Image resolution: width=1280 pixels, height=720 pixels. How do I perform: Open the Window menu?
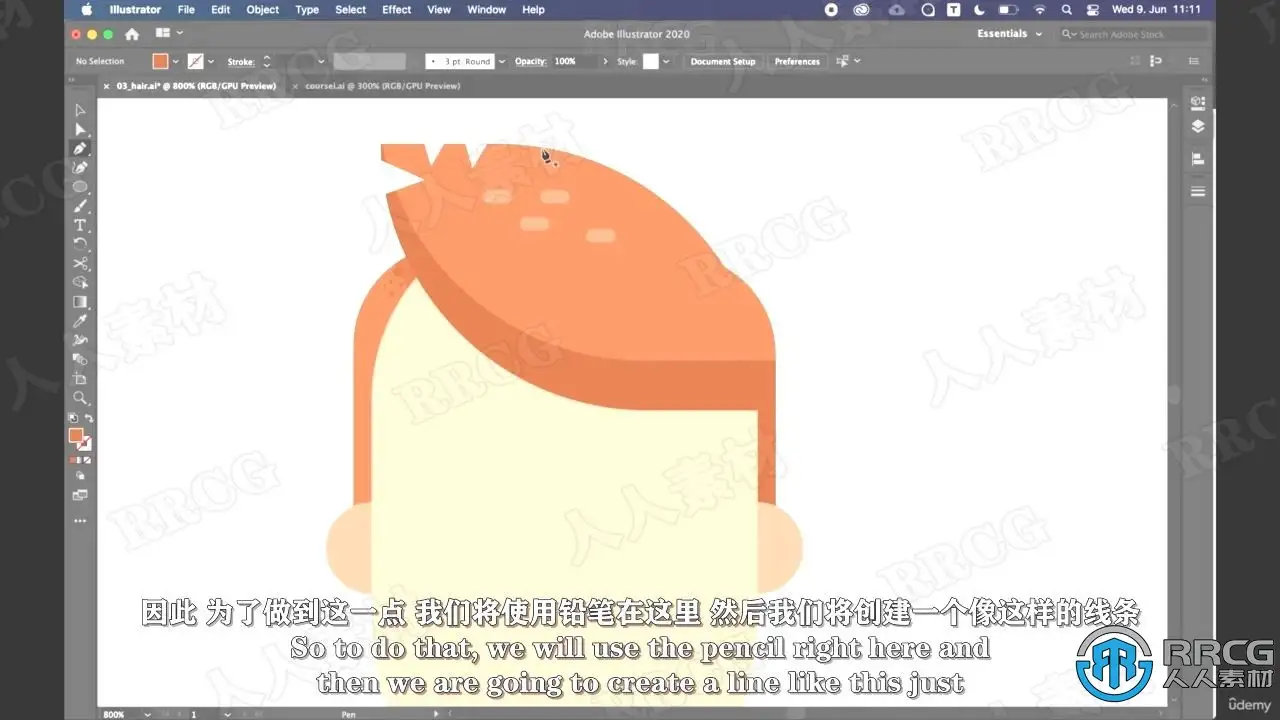pyautogui.click(x=487, y=10)
